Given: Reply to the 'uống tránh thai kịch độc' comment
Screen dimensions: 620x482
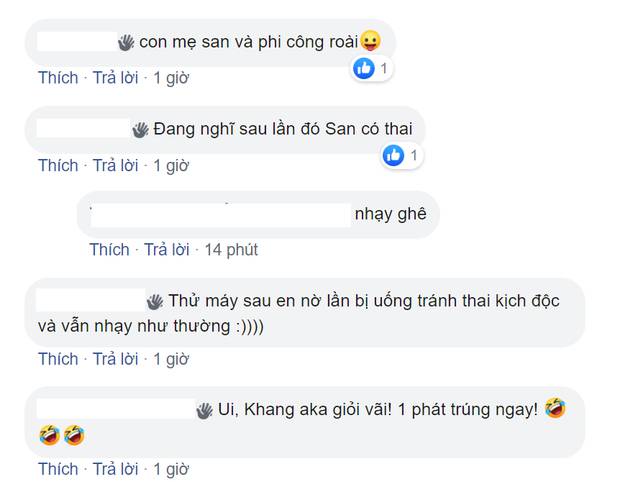Looking at the screenshot, I should pos(116,359).
